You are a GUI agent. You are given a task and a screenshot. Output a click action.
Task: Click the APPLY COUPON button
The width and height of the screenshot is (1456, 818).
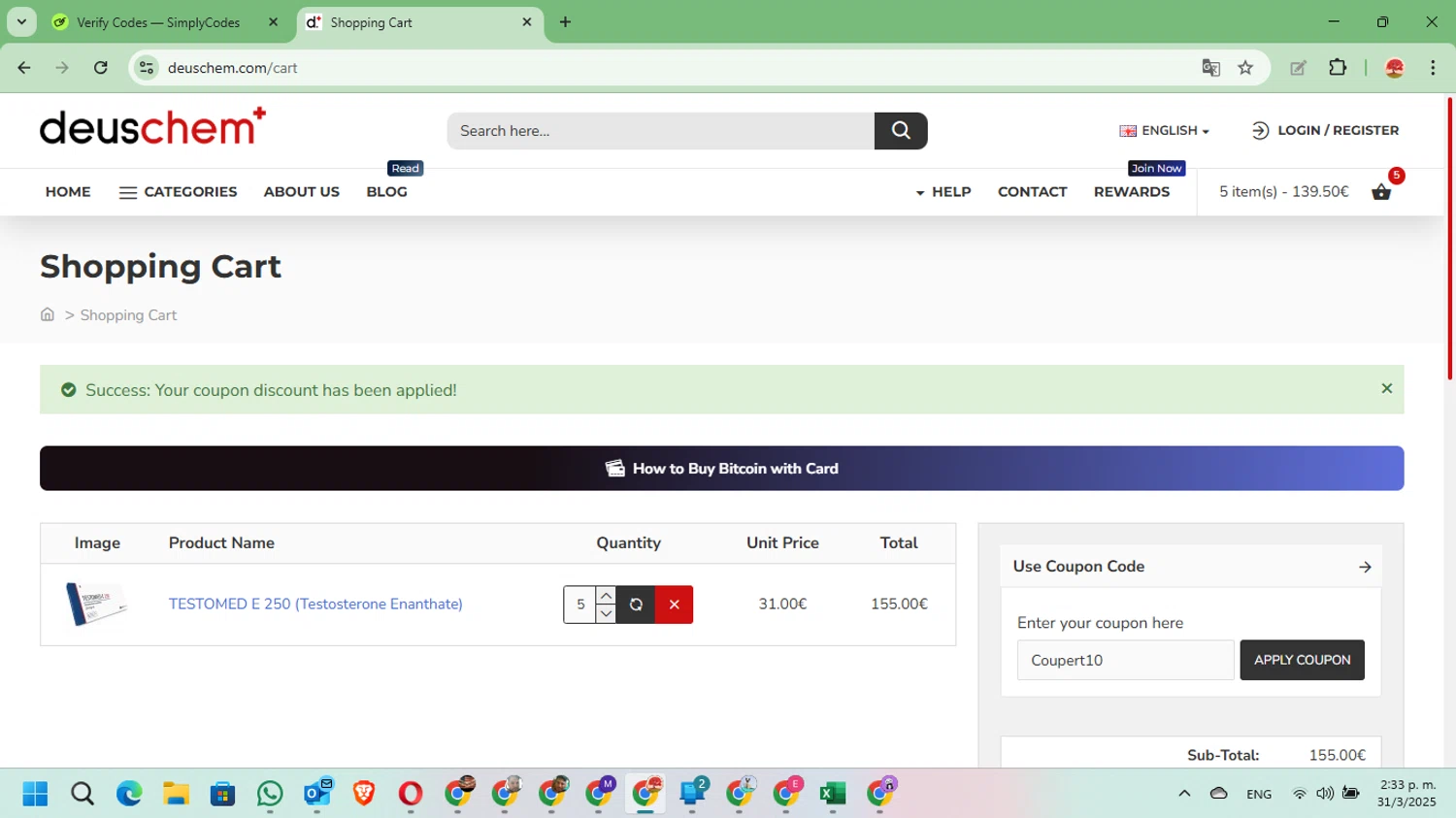click(x=1302, y=660)
